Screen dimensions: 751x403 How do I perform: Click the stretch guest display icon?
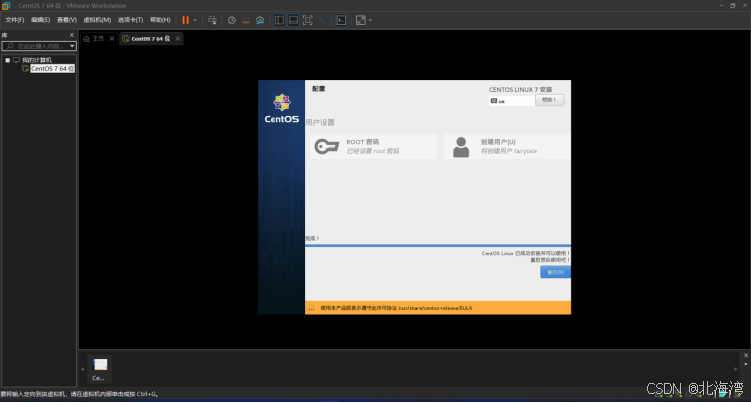click(361, 20)
